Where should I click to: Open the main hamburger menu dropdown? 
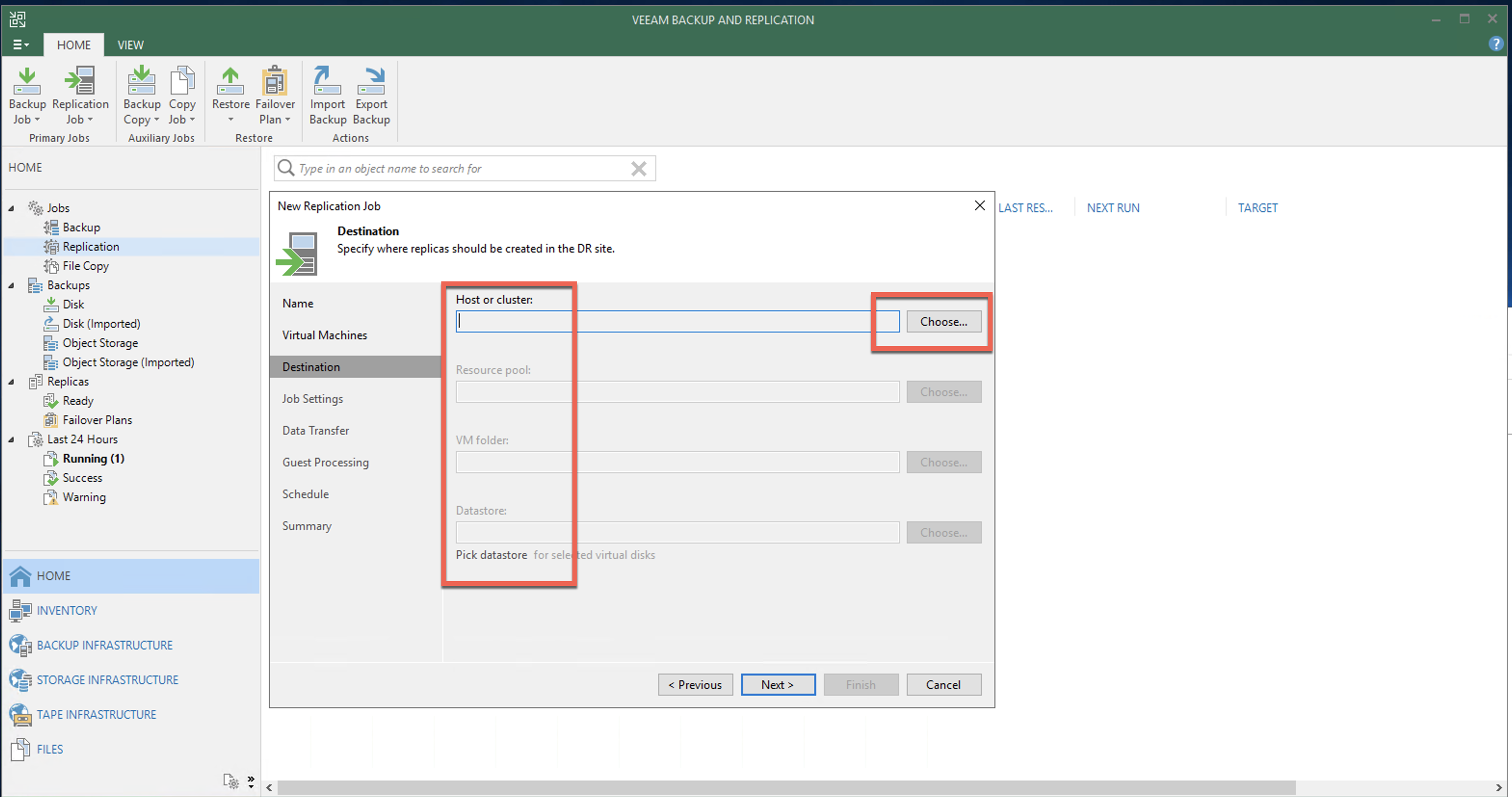pos(21,45)
